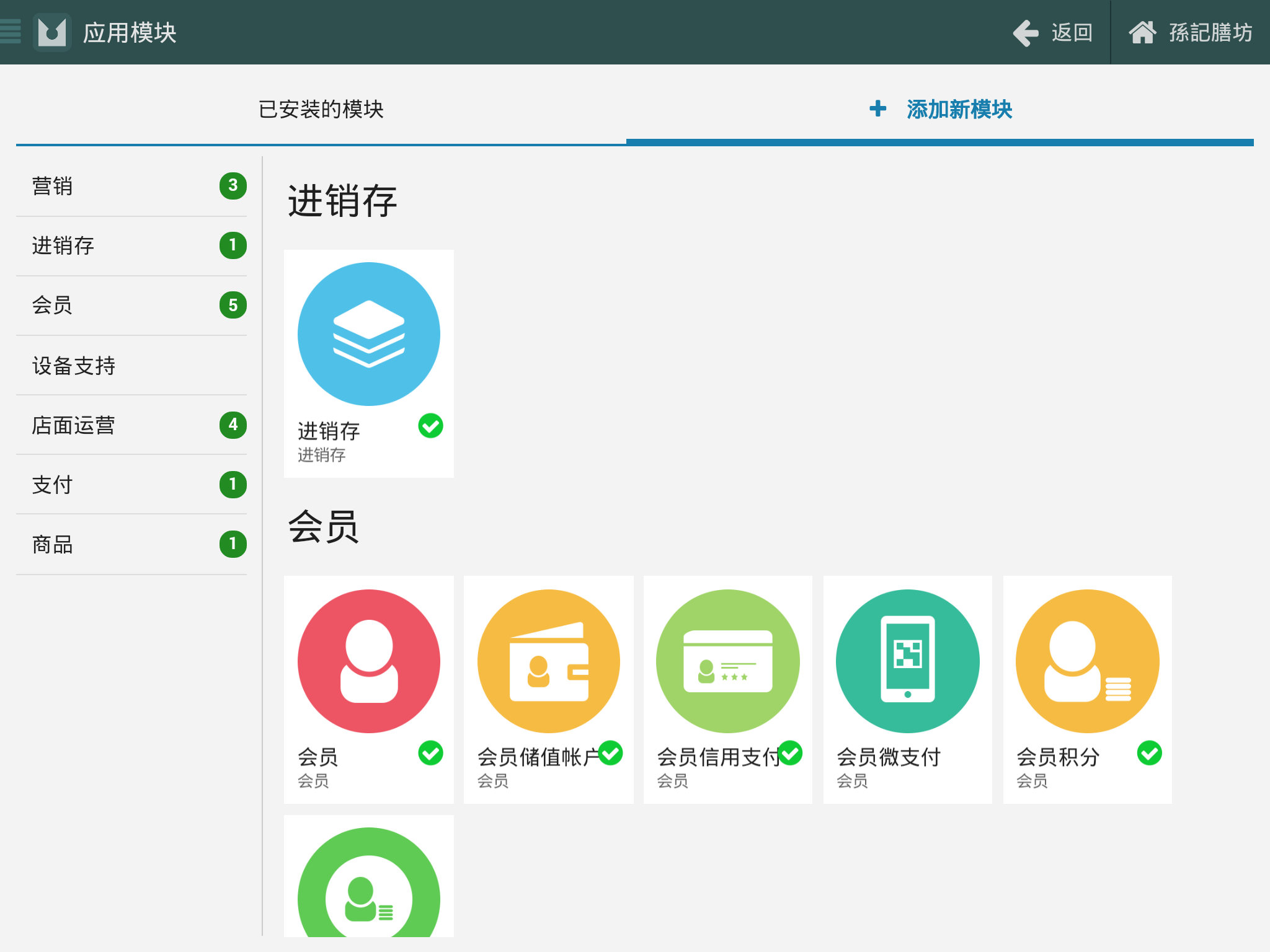Click the 应用模块 page title
Viewport: 1270px width, 952px height.
(x=130, y=33)
